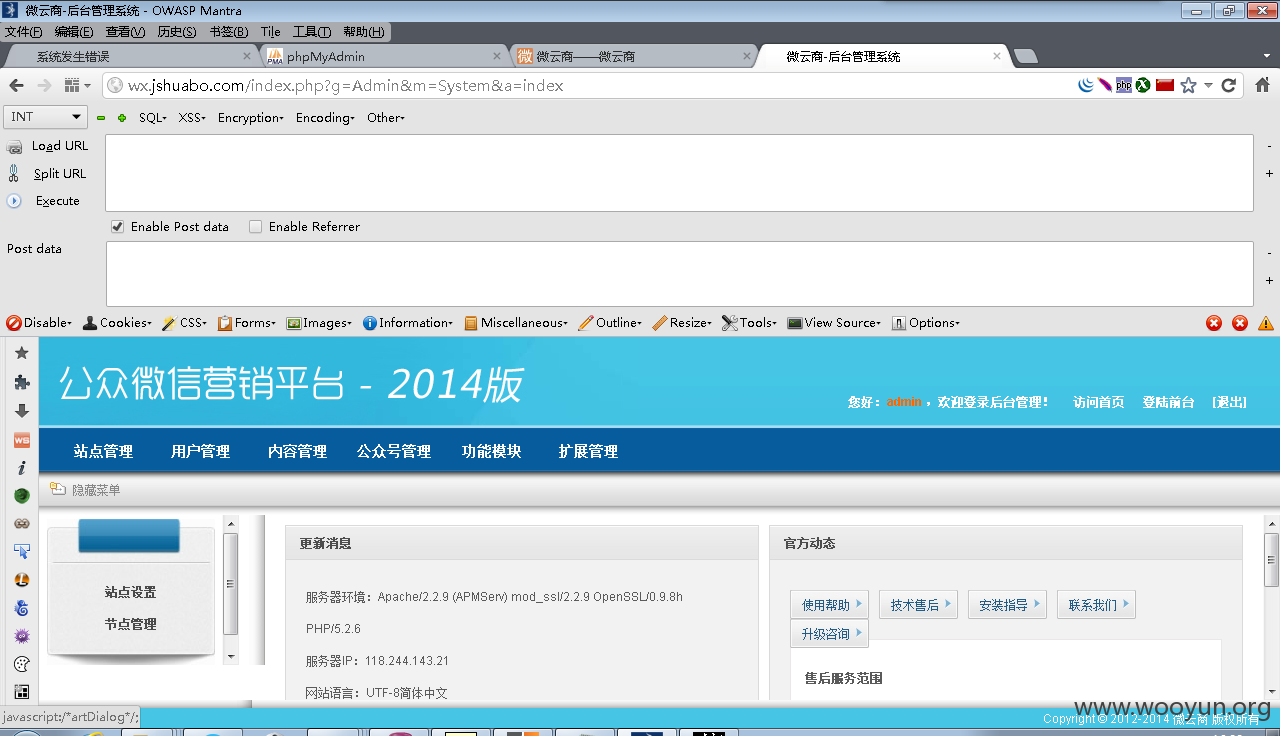This screenshot has width=1280, height=736.
Task: Switch to the phpMyAdmin tab
Action: coord(383,57)
